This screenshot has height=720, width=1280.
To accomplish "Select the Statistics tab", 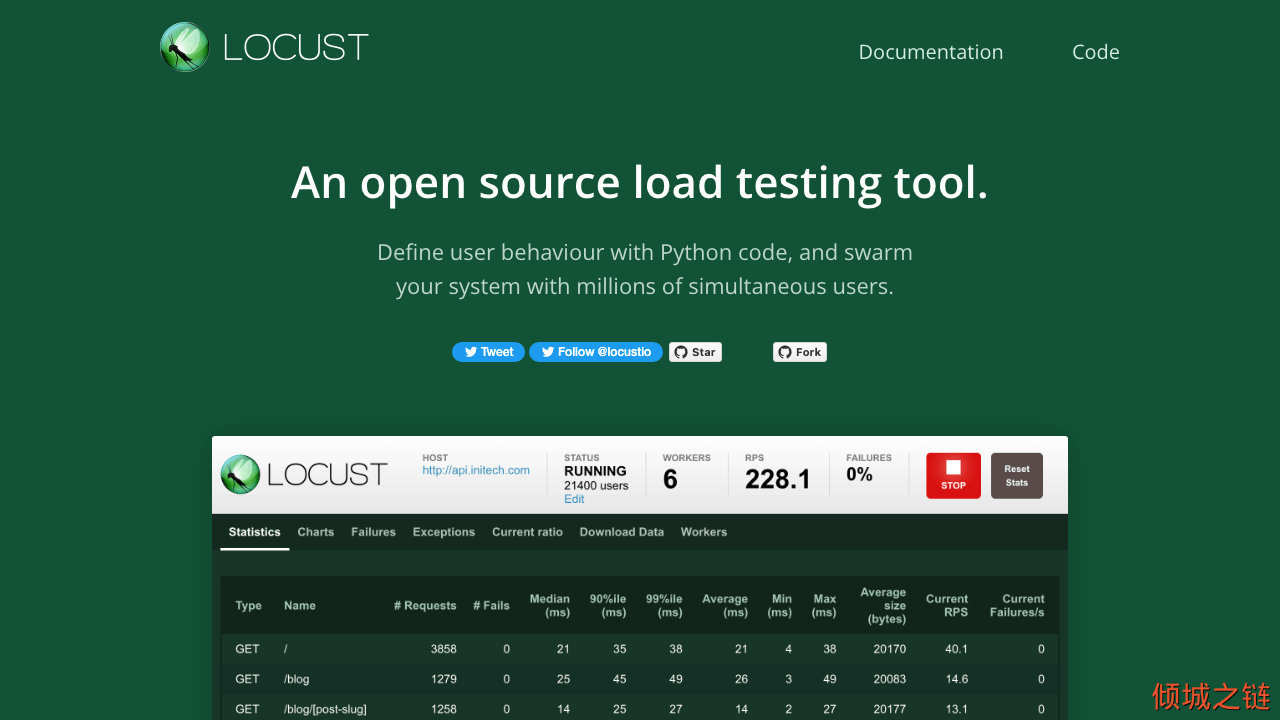I will 255,532.
